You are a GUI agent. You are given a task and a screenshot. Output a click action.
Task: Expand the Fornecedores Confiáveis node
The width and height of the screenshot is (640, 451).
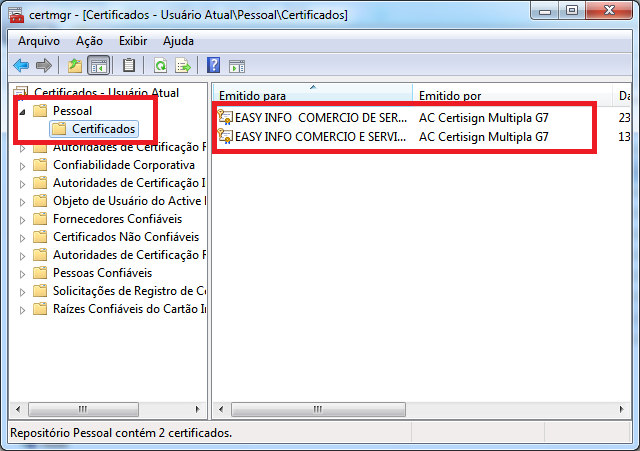pos(22,220)
